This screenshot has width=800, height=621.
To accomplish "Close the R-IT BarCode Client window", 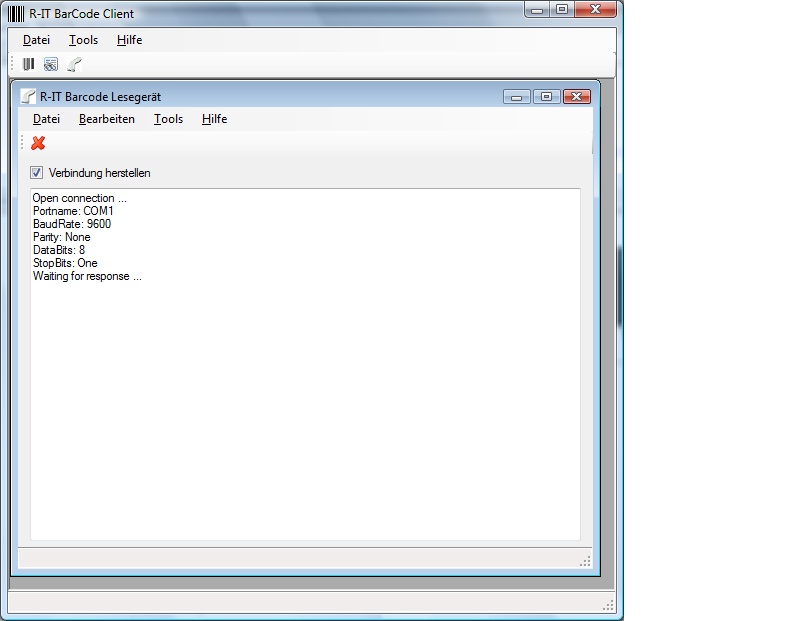I will (595, 10).
